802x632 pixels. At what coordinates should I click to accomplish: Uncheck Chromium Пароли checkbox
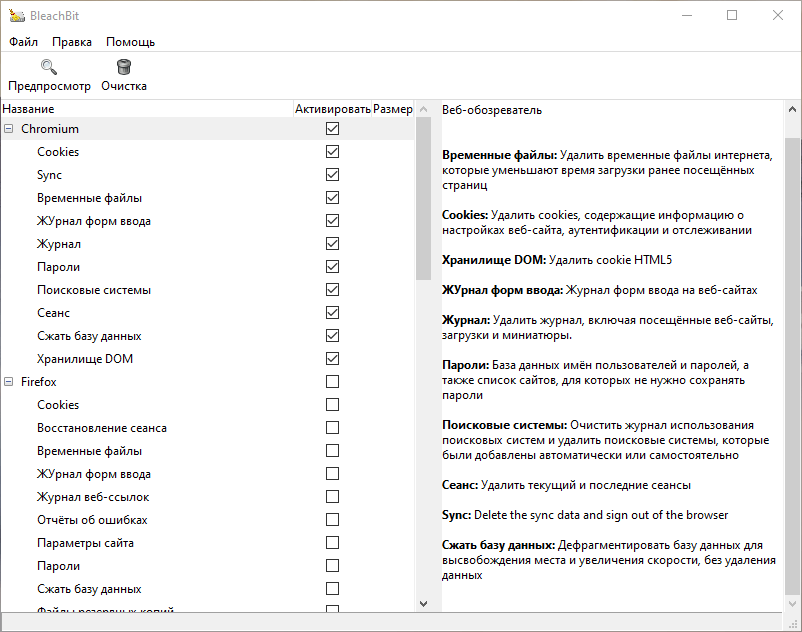(332, 267)
